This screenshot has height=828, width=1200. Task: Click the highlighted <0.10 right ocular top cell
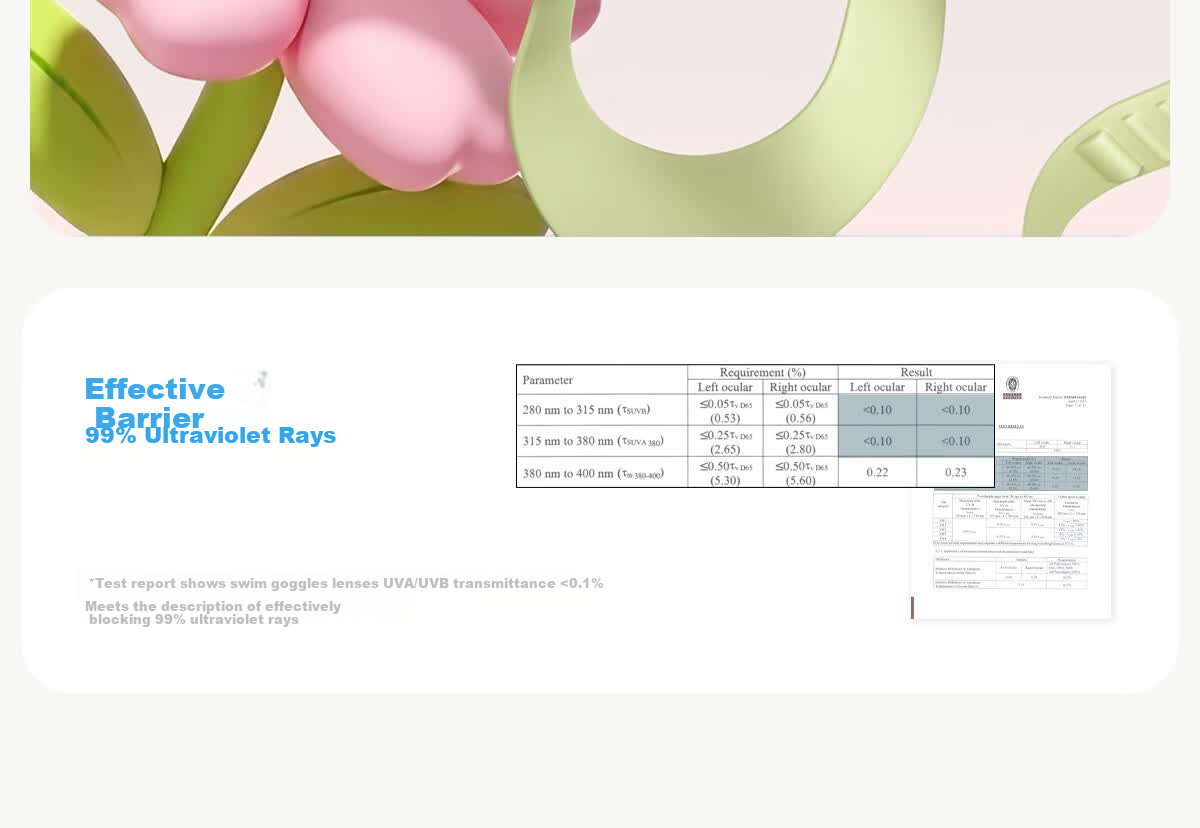click(x=955, y=410)
